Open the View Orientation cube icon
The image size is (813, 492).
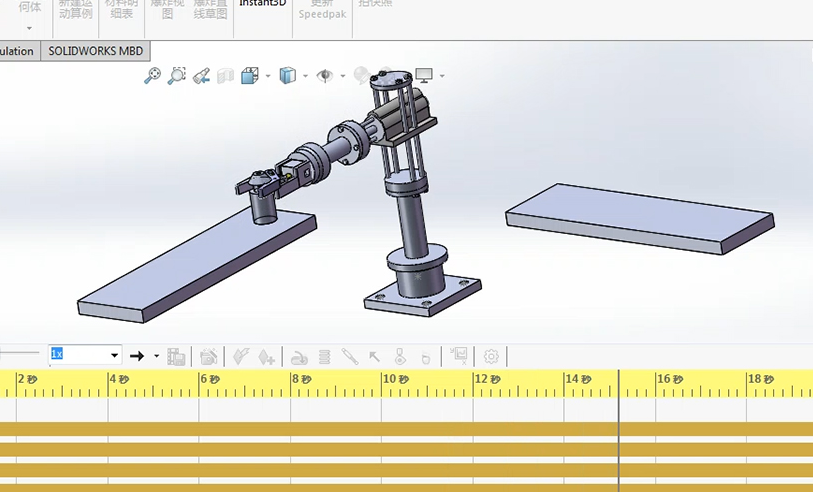[x=250, y=76]
